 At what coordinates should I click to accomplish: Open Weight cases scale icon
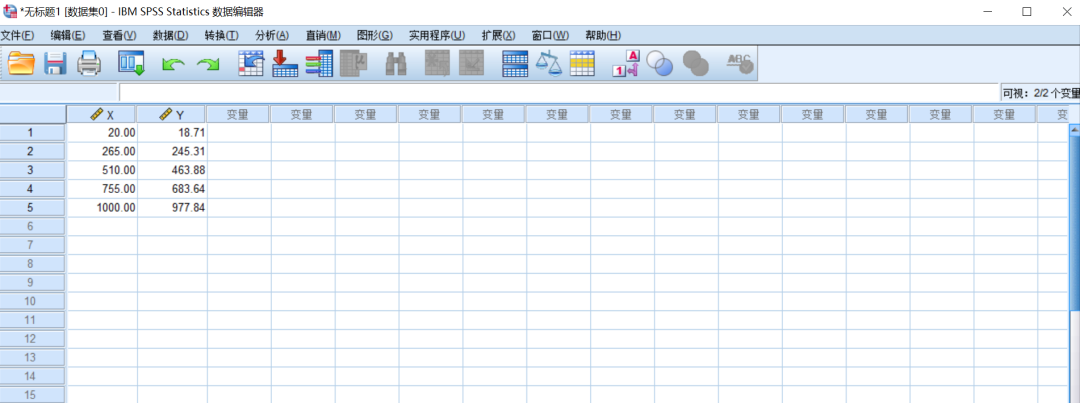tap(549, 63)
